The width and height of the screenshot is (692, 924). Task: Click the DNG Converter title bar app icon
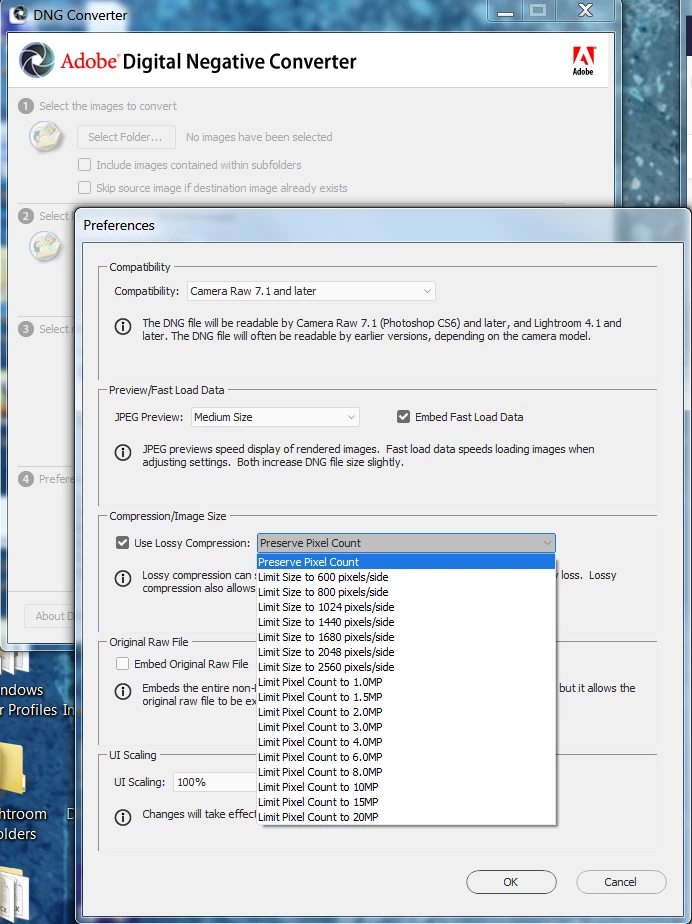coord(19,14)
